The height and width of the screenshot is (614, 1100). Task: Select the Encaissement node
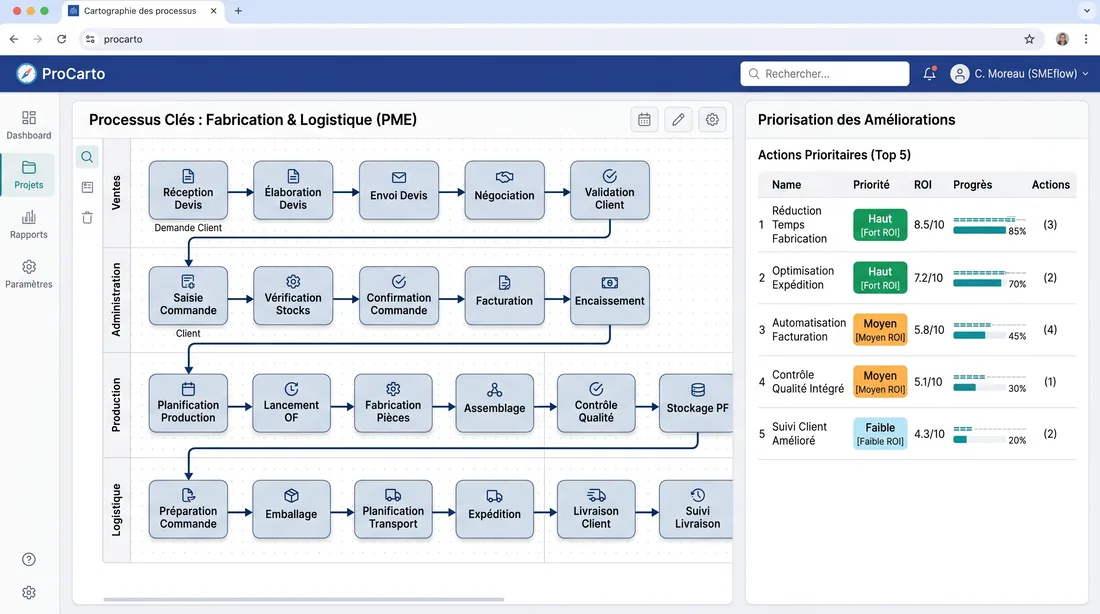(x=610, y=296)
